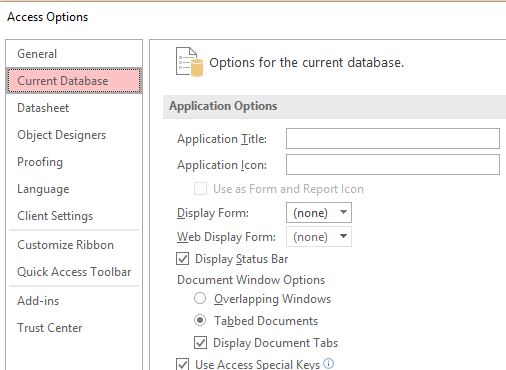
Task: Select Overlapping Windows option
Action: coord(200,298)
